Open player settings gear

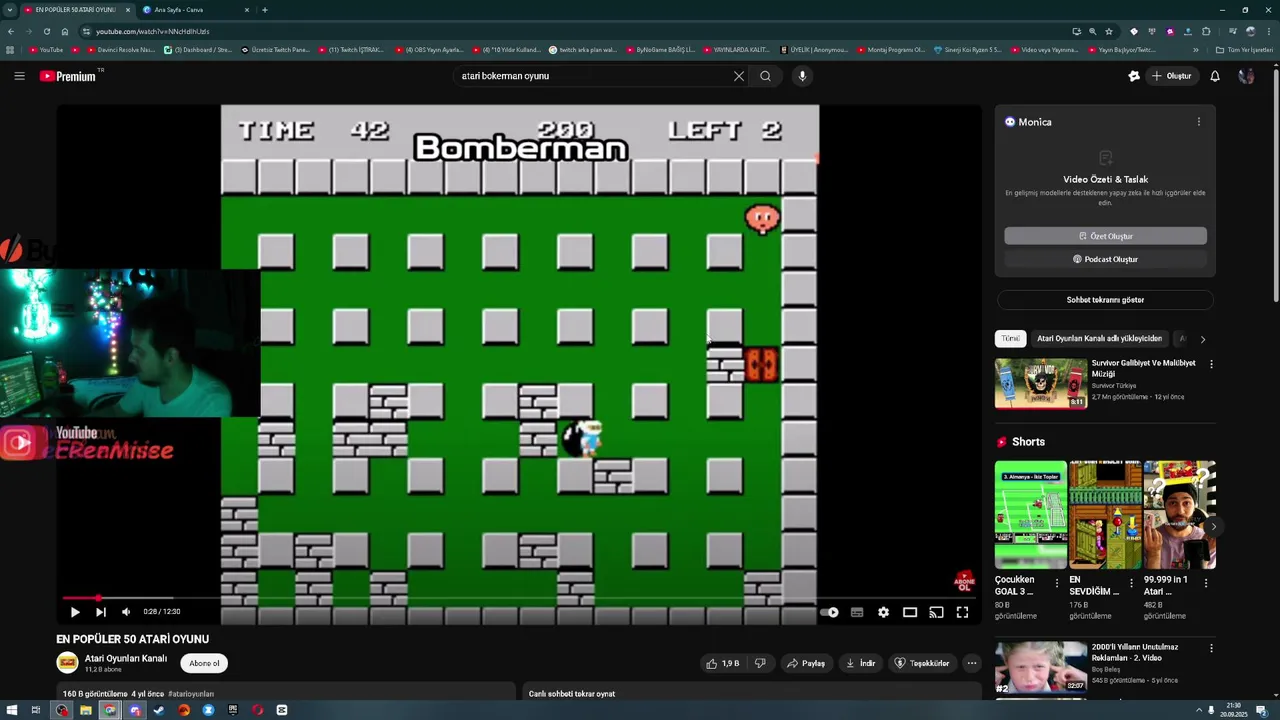pos(883,612)
